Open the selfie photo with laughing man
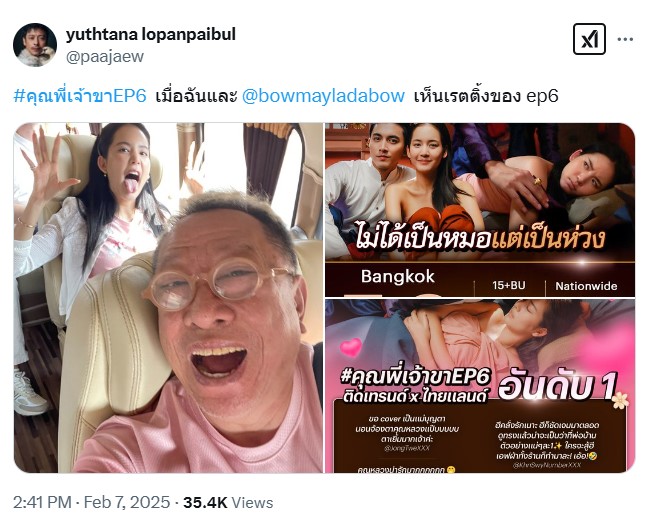Screen dimensions: 647x524 168,297
